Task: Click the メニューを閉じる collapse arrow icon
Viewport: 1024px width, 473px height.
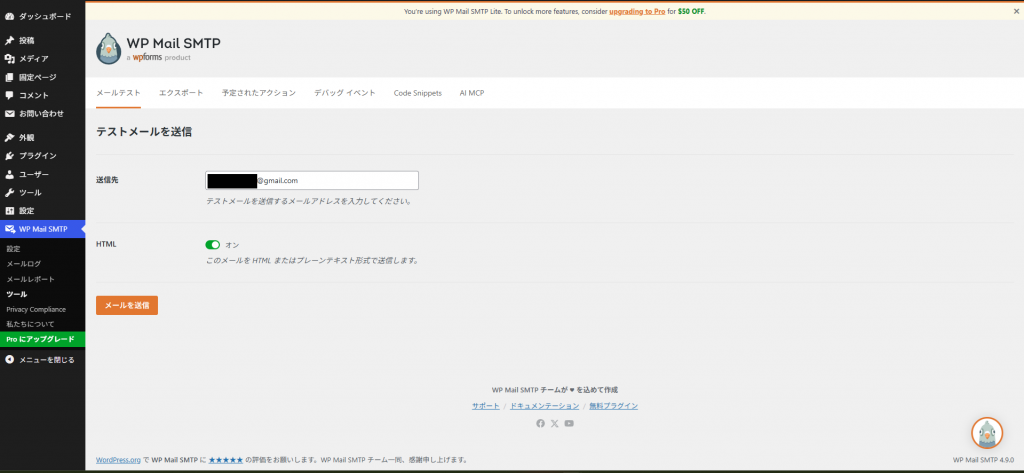Action: (9, 359)
